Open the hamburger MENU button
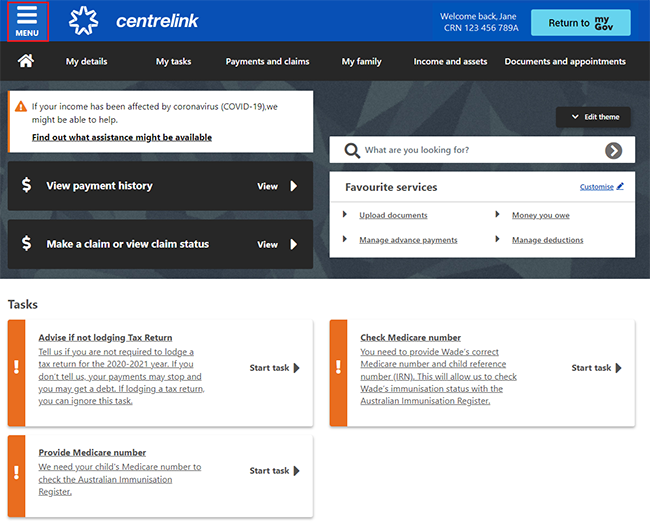 tap(27, 21)
